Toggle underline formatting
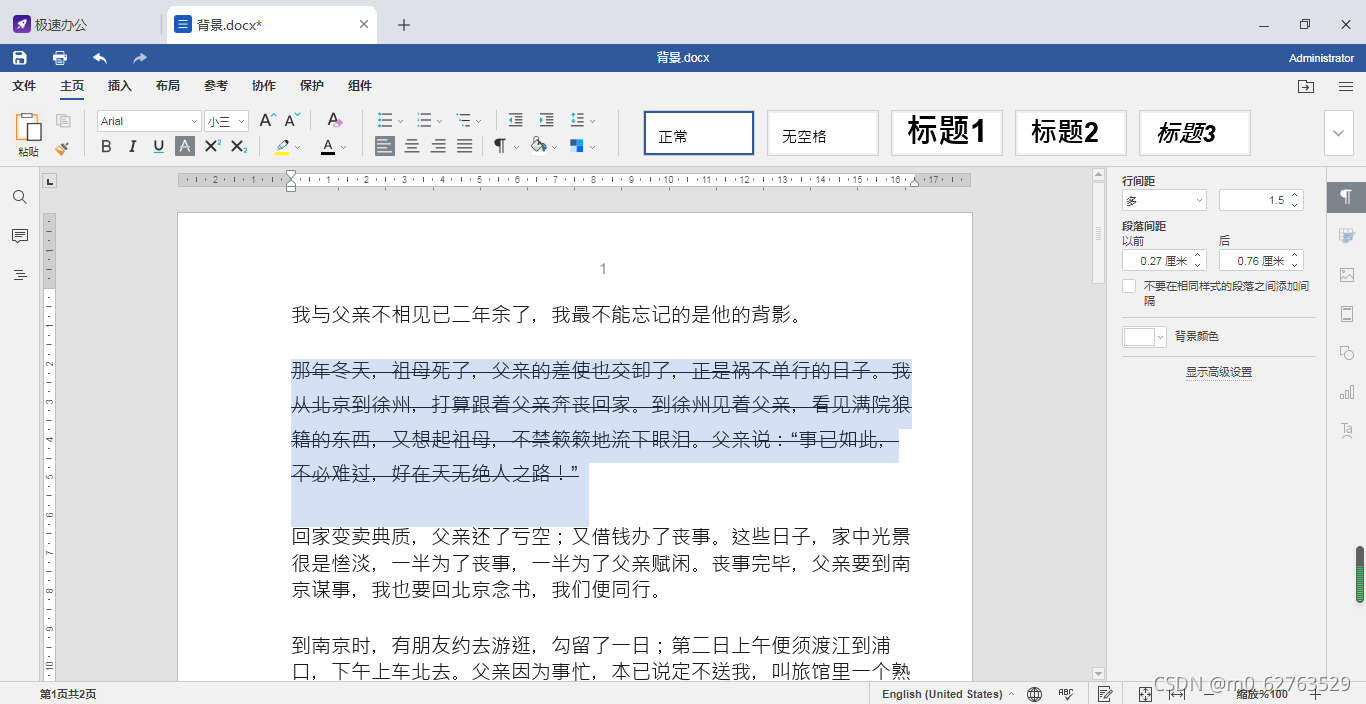The width and height of the screenshot is (1366, 704). point(158,146)
